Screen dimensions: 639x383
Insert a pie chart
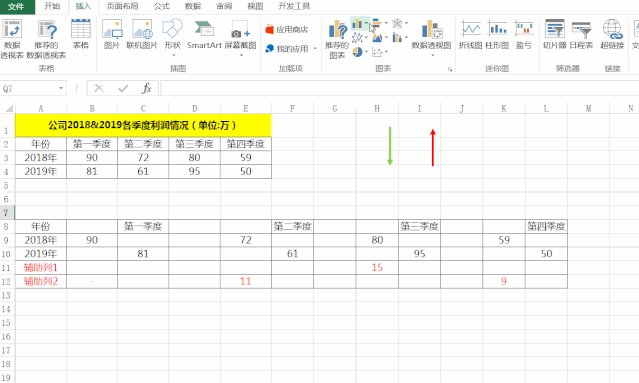pos(357,52)
